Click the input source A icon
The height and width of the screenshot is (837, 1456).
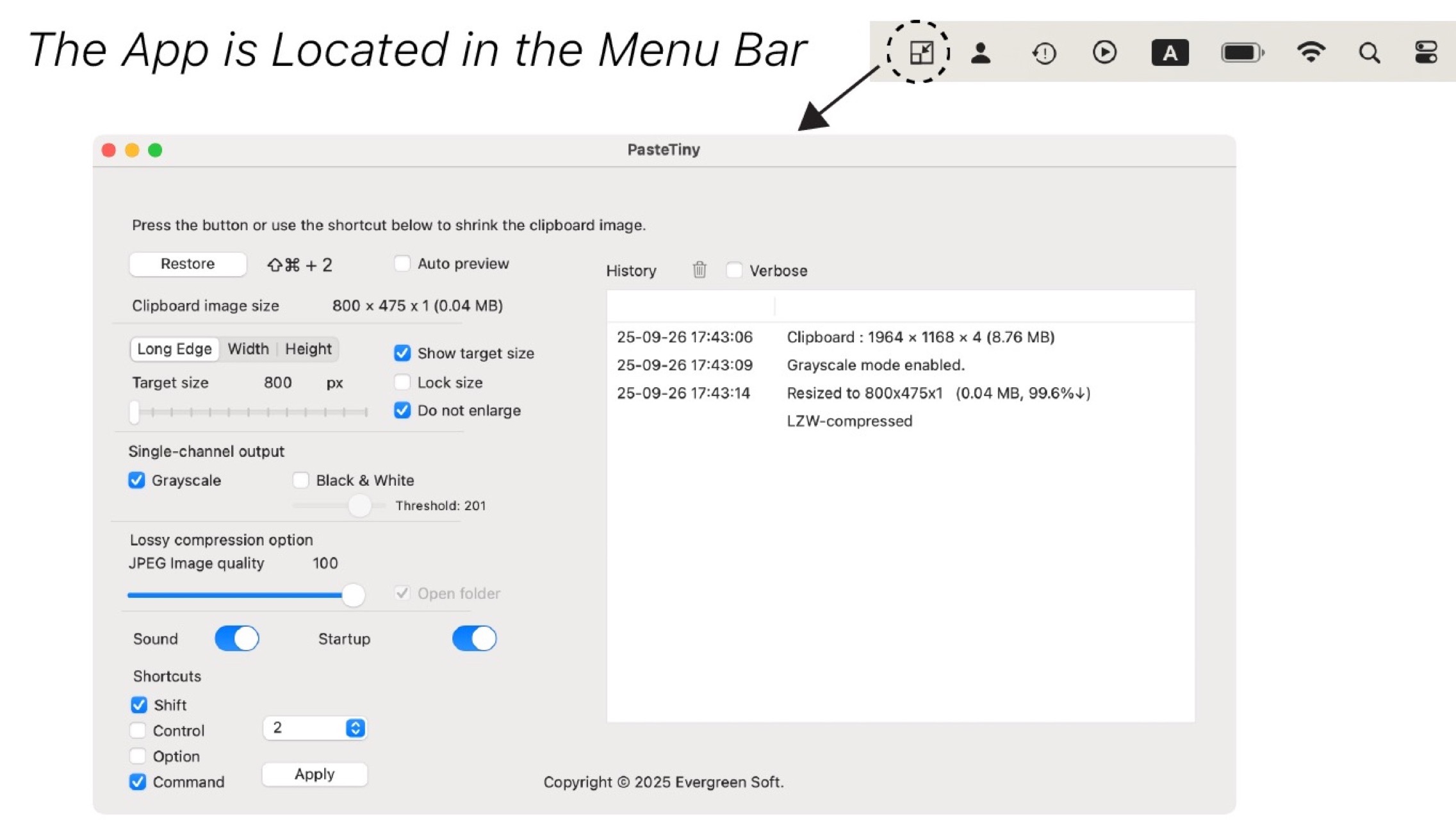click(x=1170, y=53)
